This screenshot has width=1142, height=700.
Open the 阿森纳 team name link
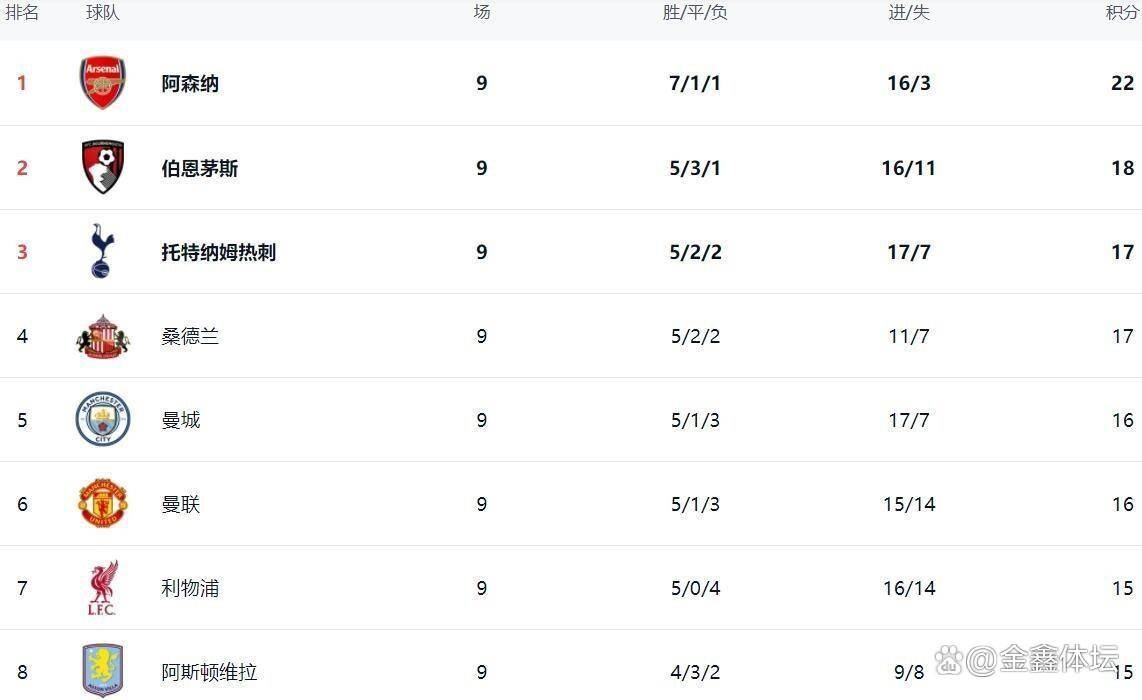(x=190, y=84)
